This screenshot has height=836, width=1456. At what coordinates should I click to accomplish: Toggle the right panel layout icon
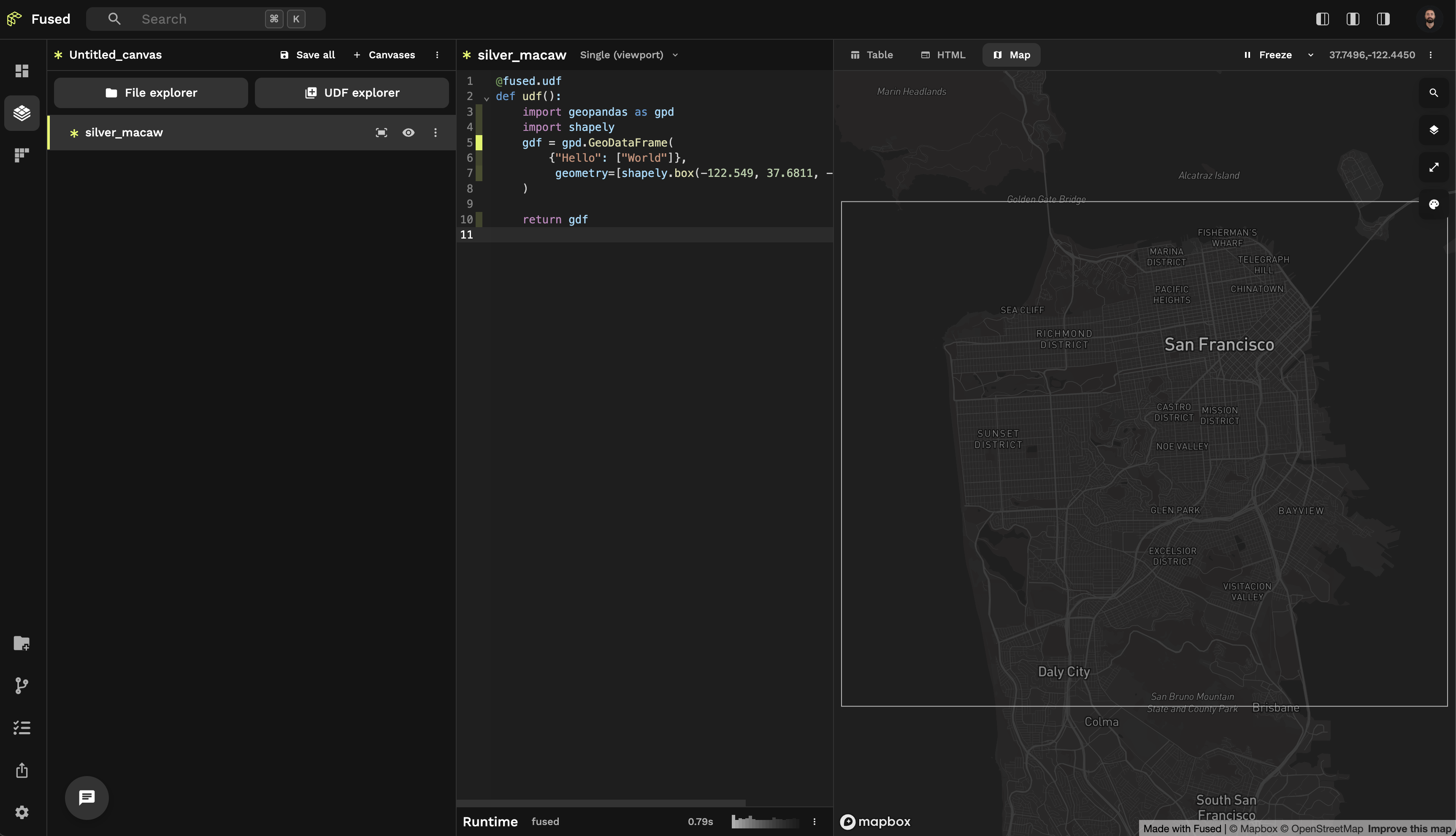[x=1383, y=19]
